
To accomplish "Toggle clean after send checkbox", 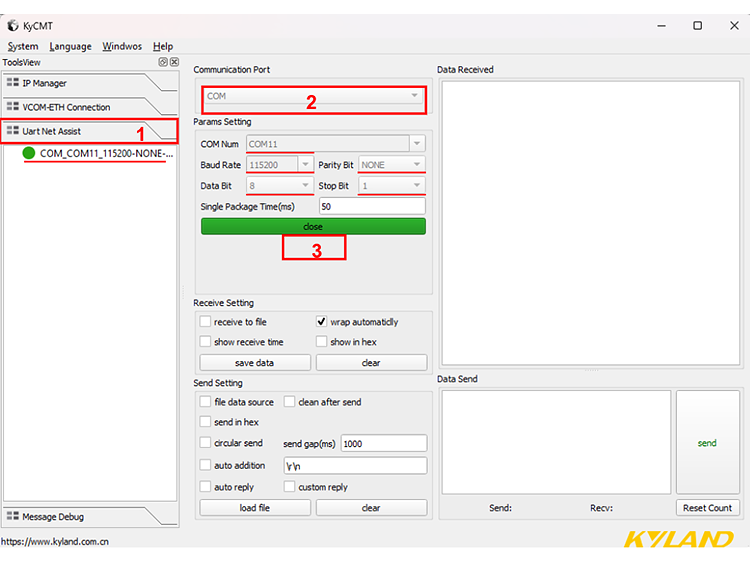I will [289, 402].
